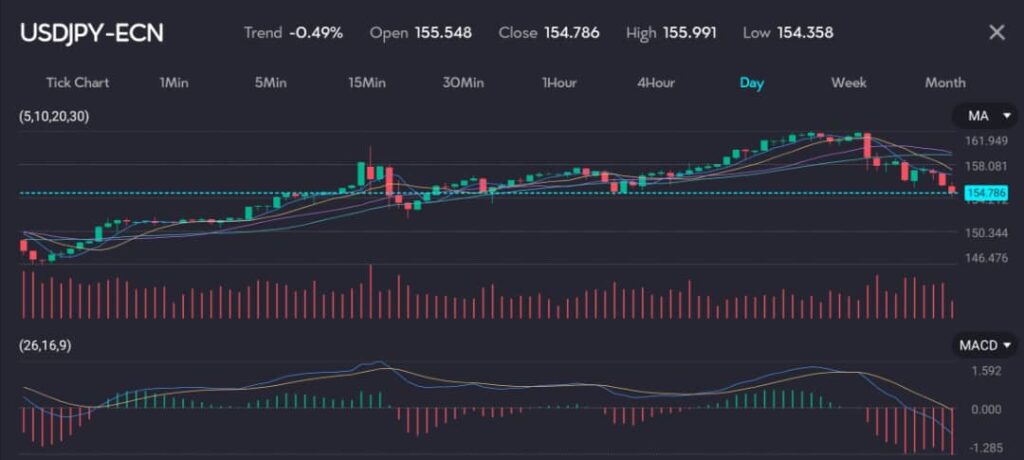Open the MACD indicator dropdown

(x=985, y=345)
